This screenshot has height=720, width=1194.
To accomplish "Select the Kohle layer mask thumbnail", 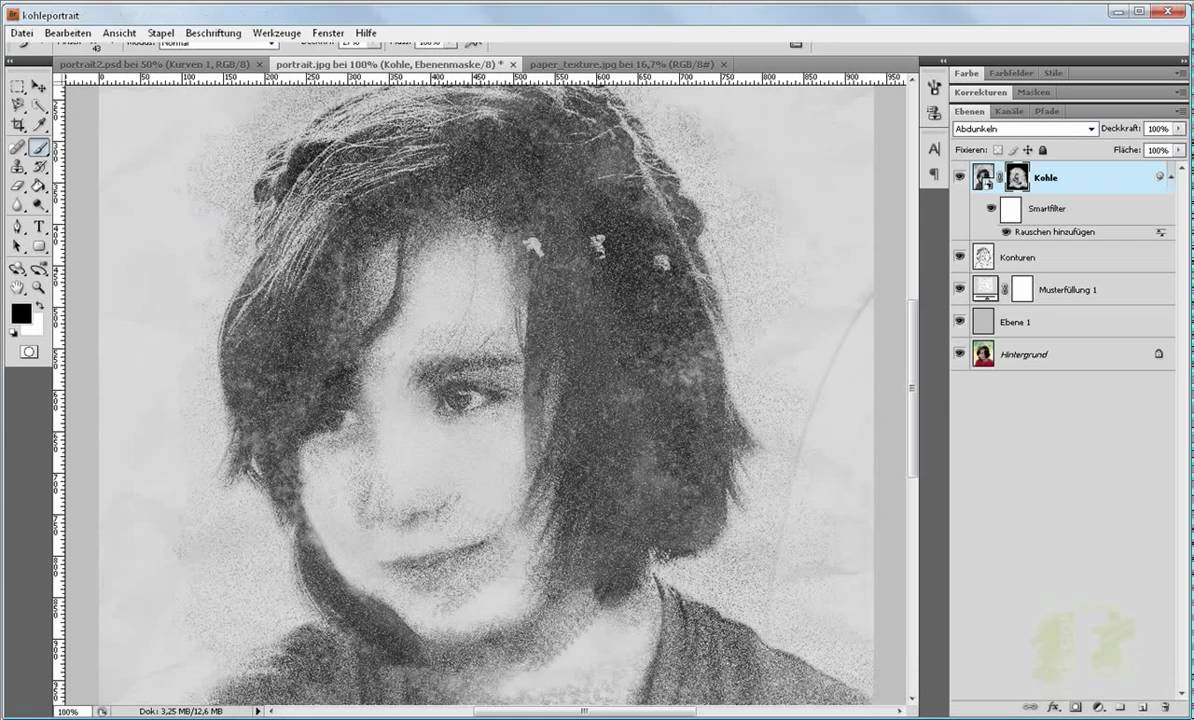I will (1017, 177).
